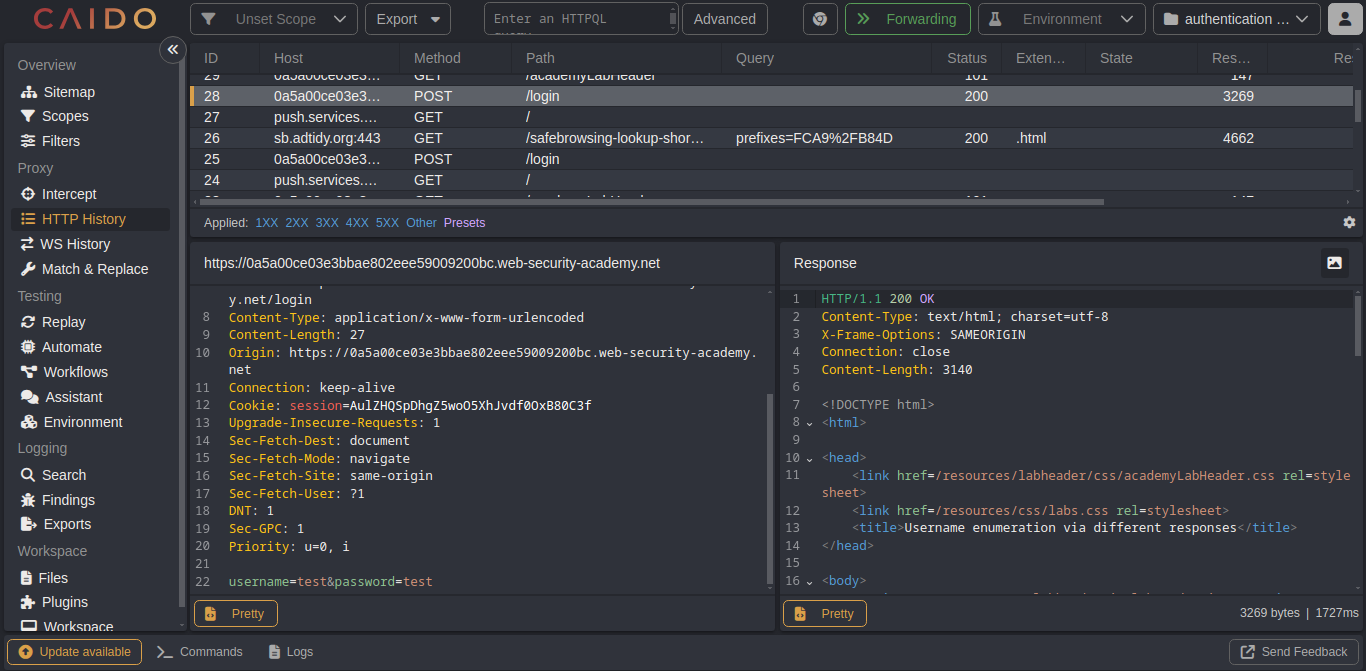Click the Update available button
Screen dimensions: 1366x671
tap(75, 652)
